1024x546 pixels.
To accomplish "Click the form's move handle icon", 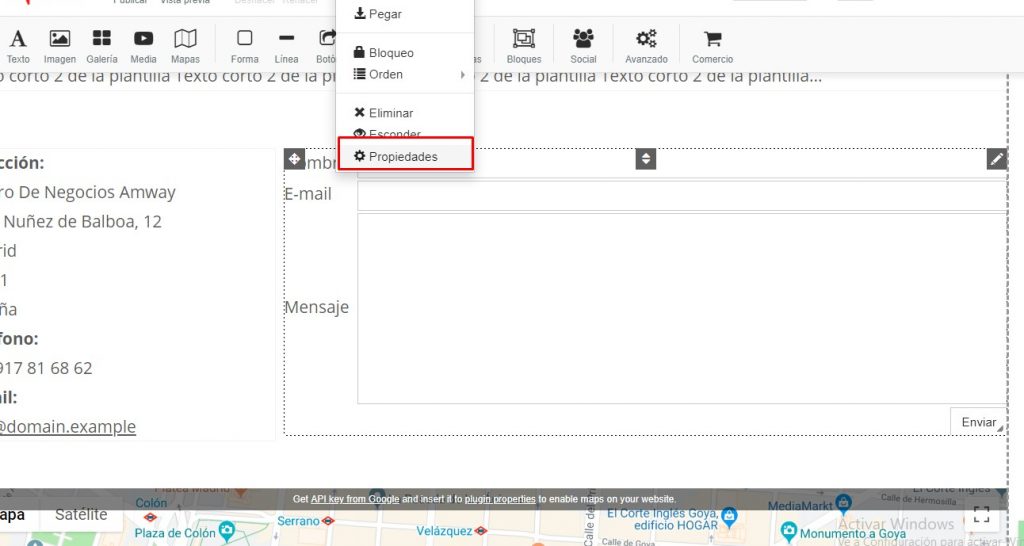I will click(294, 159).
